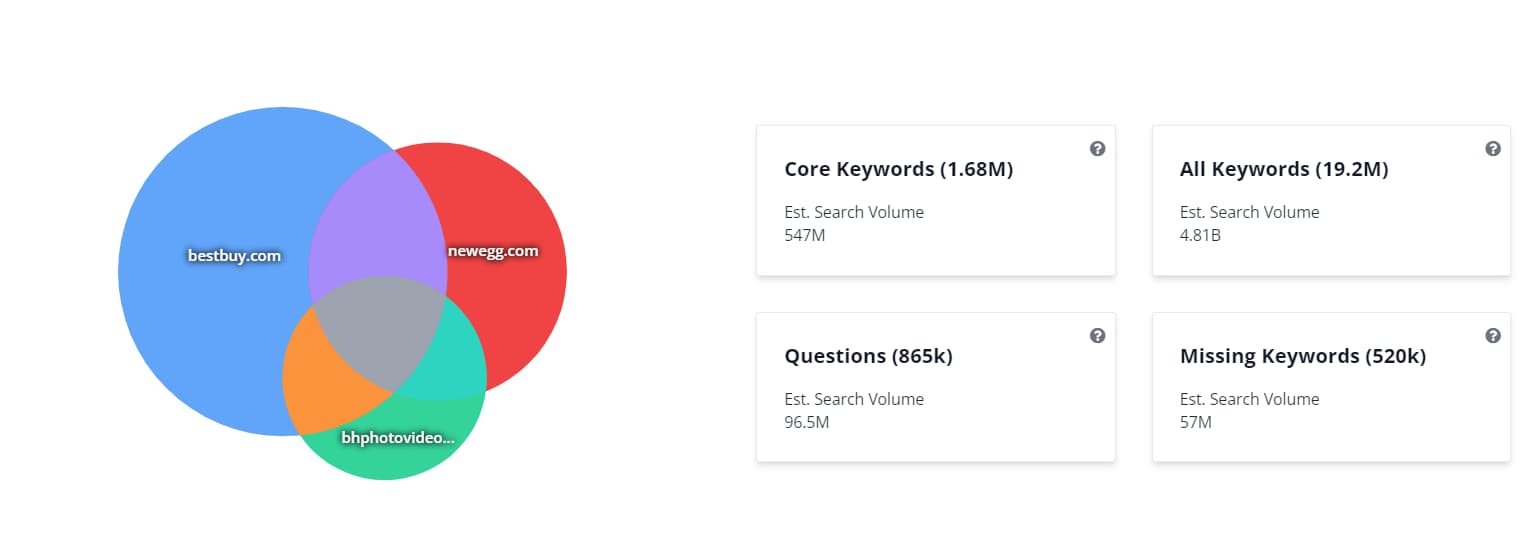Click the bestbuy.com label in diagram
Image resolution: width=1535 pixels, height=535 pixels.
tap(235, 255)
